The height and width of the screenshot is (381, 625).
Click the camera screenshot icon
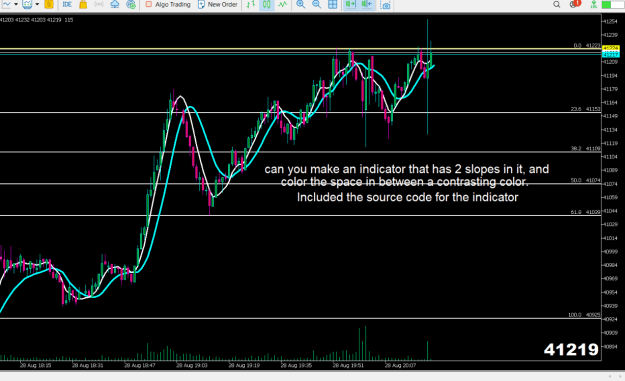pyautogui.click(x=385, y=5)
